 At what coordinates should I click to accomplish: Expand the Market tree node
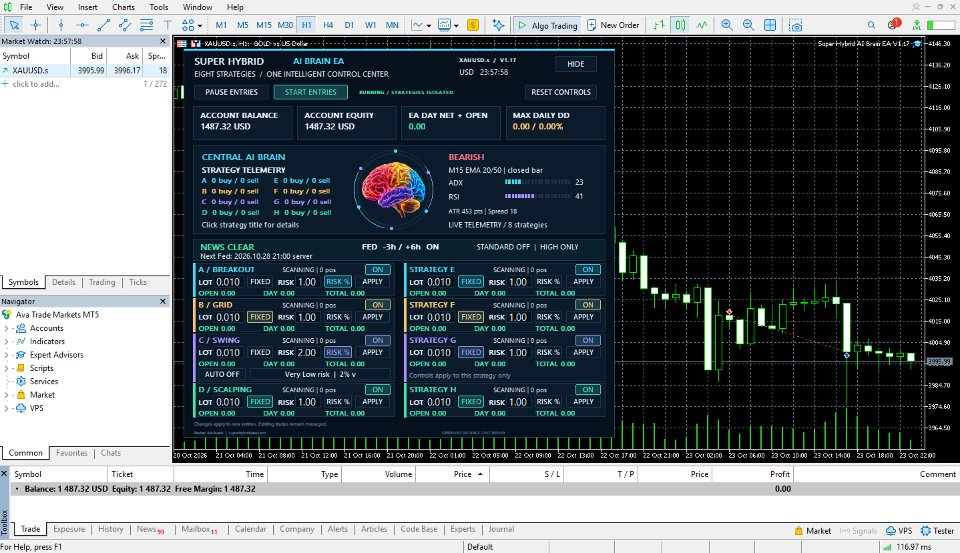tap(6, 395)
